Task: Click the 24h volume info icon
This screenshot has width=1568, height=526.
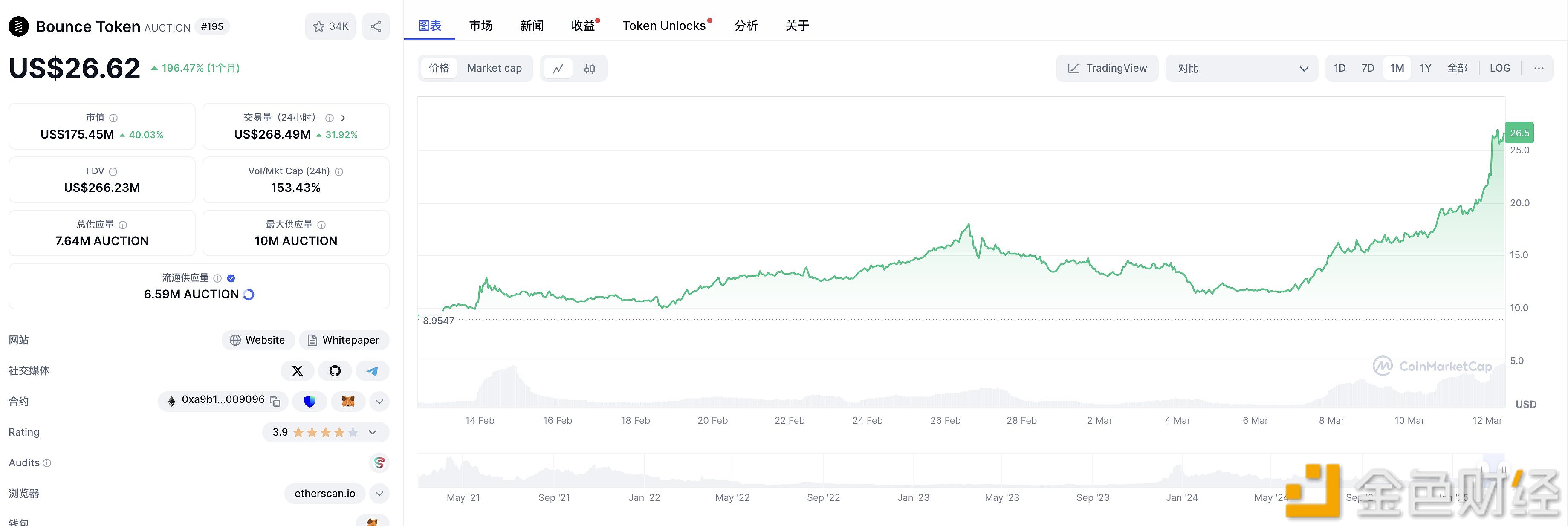Action: click(329, 118)
